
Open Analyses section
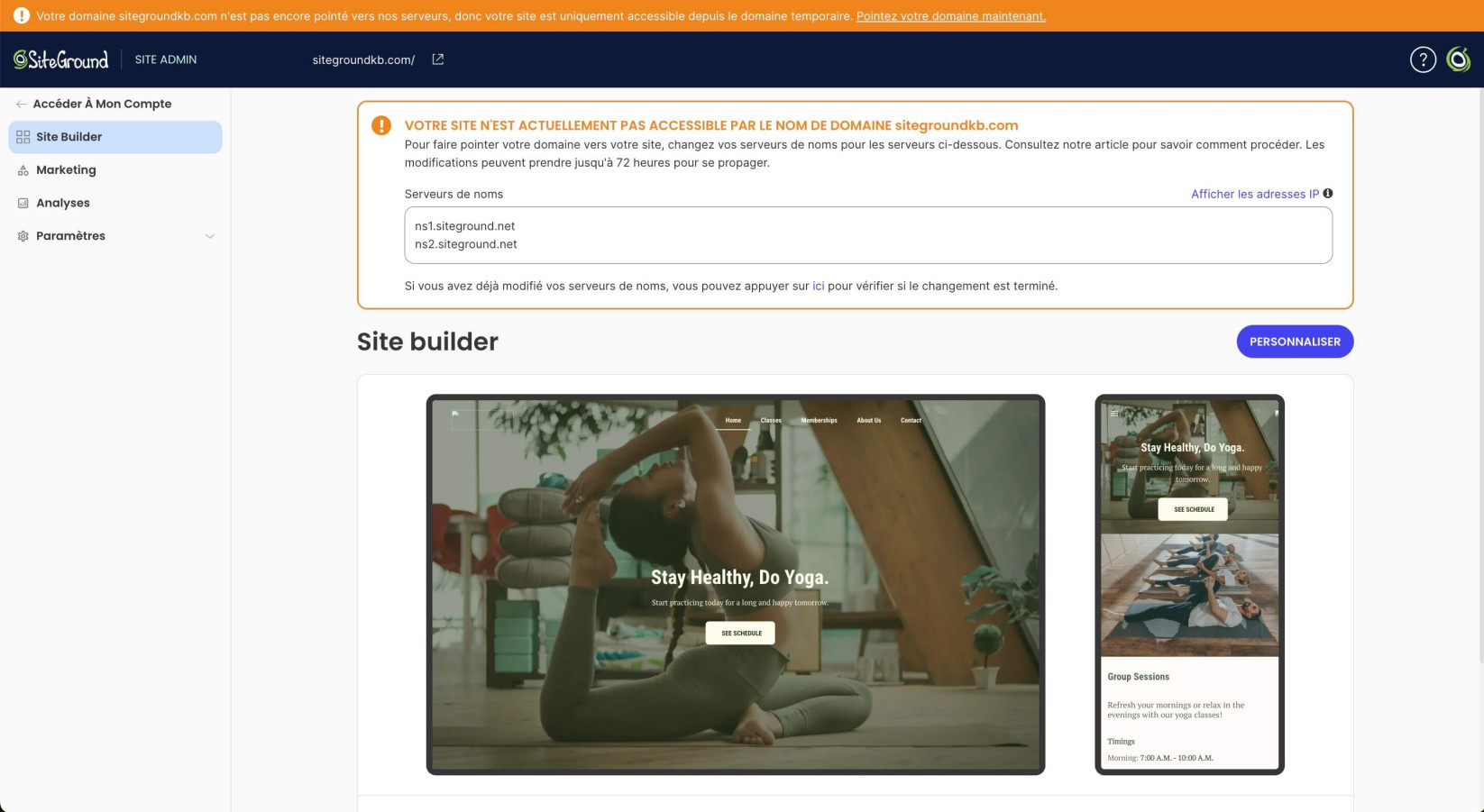pos(115,203)
